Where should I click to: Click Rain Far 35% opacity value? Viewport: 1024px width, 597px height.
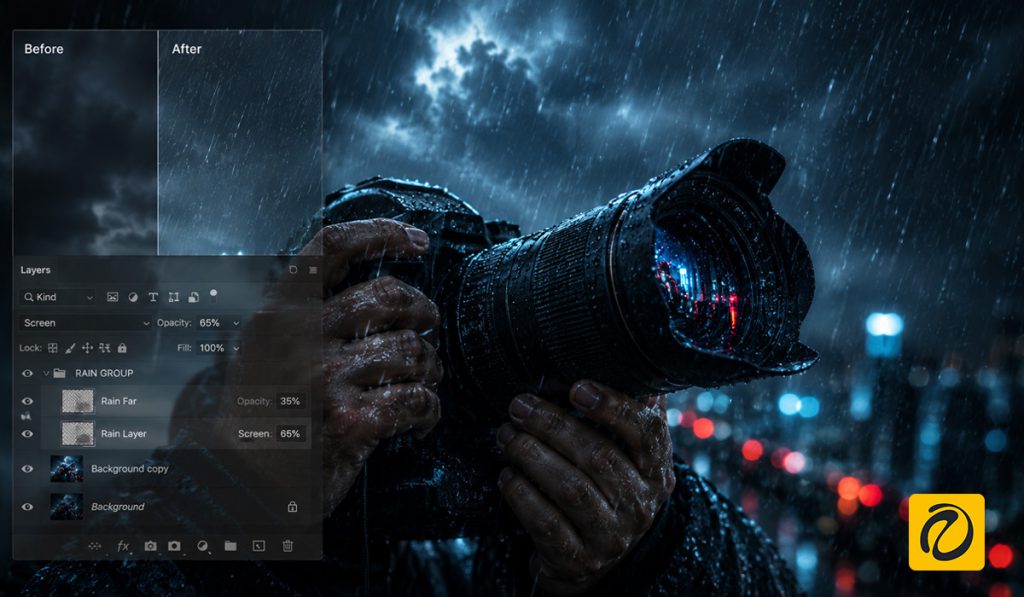290,401
